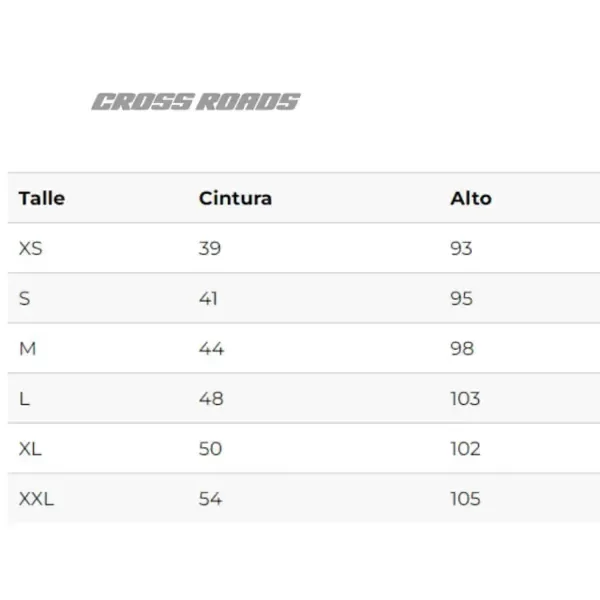
Task: Click the S size cell
Action: point(25,298)
